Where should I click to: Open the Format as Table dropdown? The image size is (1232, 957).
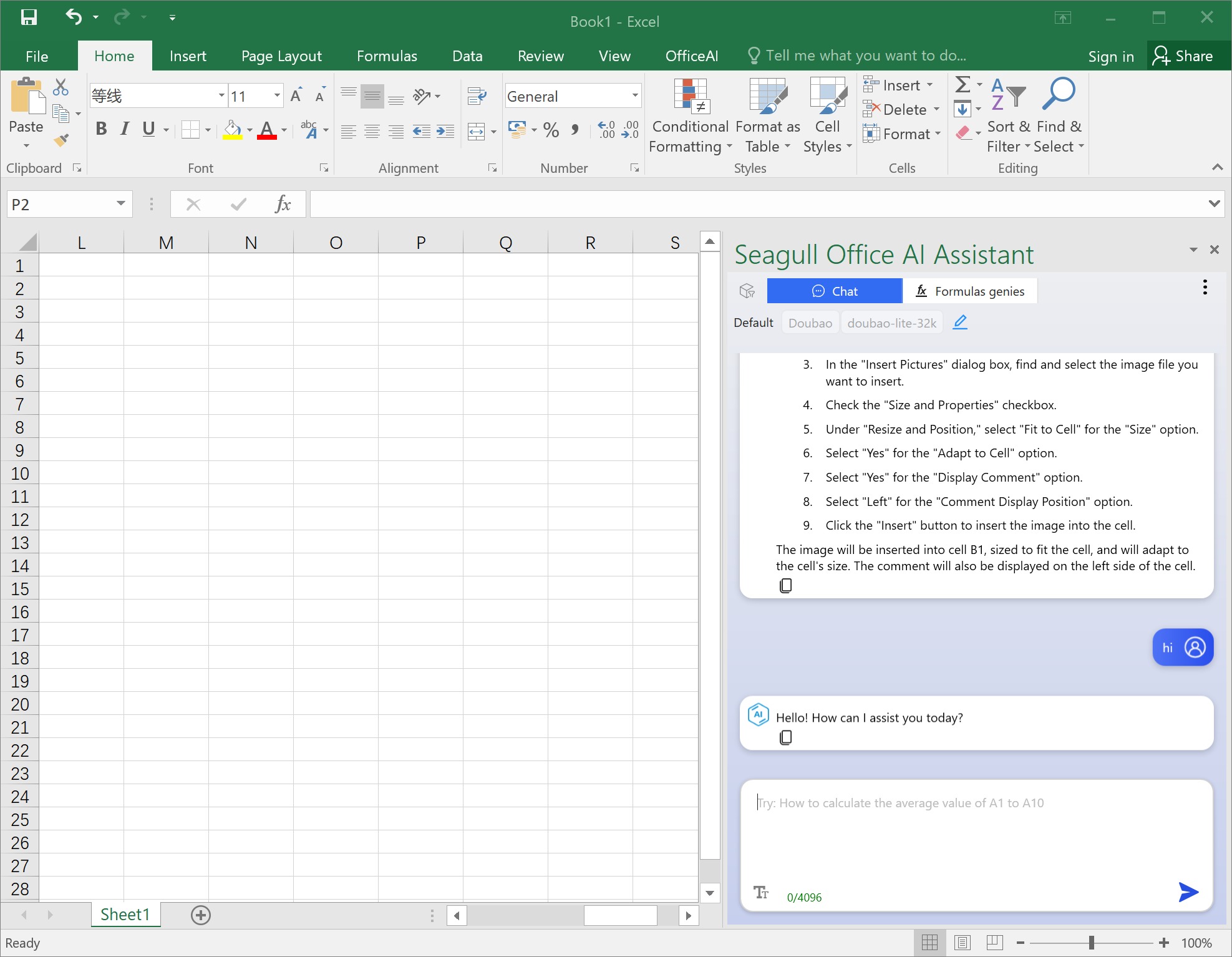coord(768,117)
